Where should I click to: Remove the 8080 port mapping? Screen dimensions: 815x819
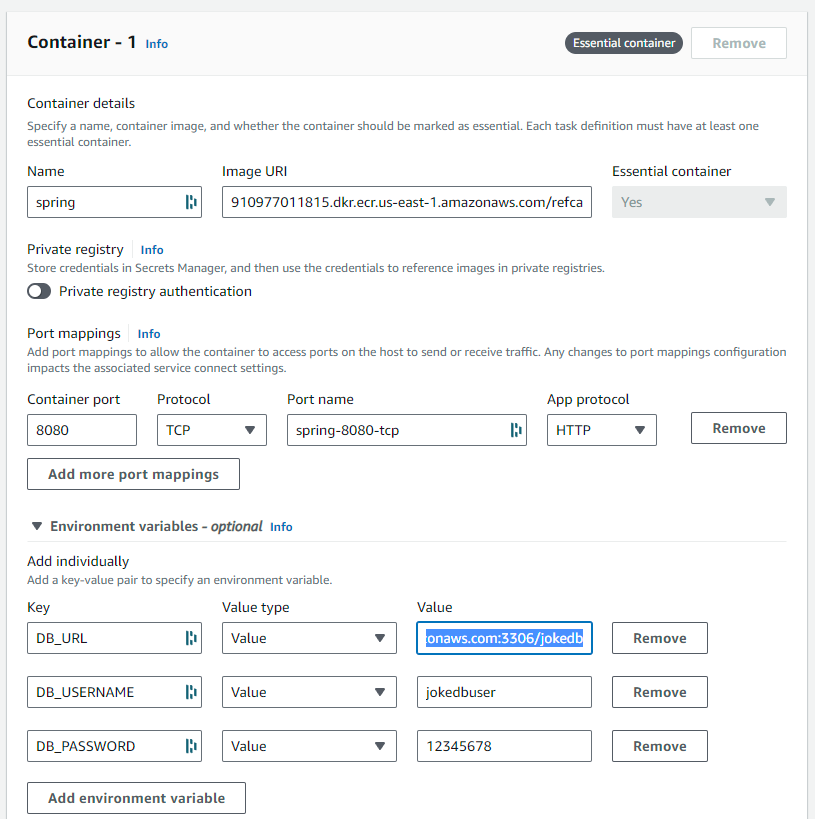click(738, 428)
